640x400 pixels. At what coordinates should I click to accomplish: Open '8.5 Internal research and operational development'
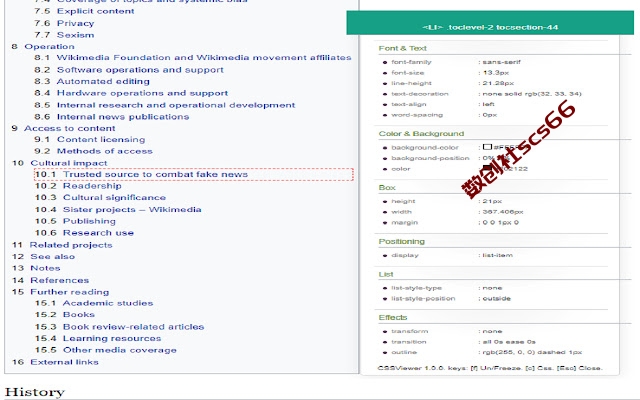[164, 105]
